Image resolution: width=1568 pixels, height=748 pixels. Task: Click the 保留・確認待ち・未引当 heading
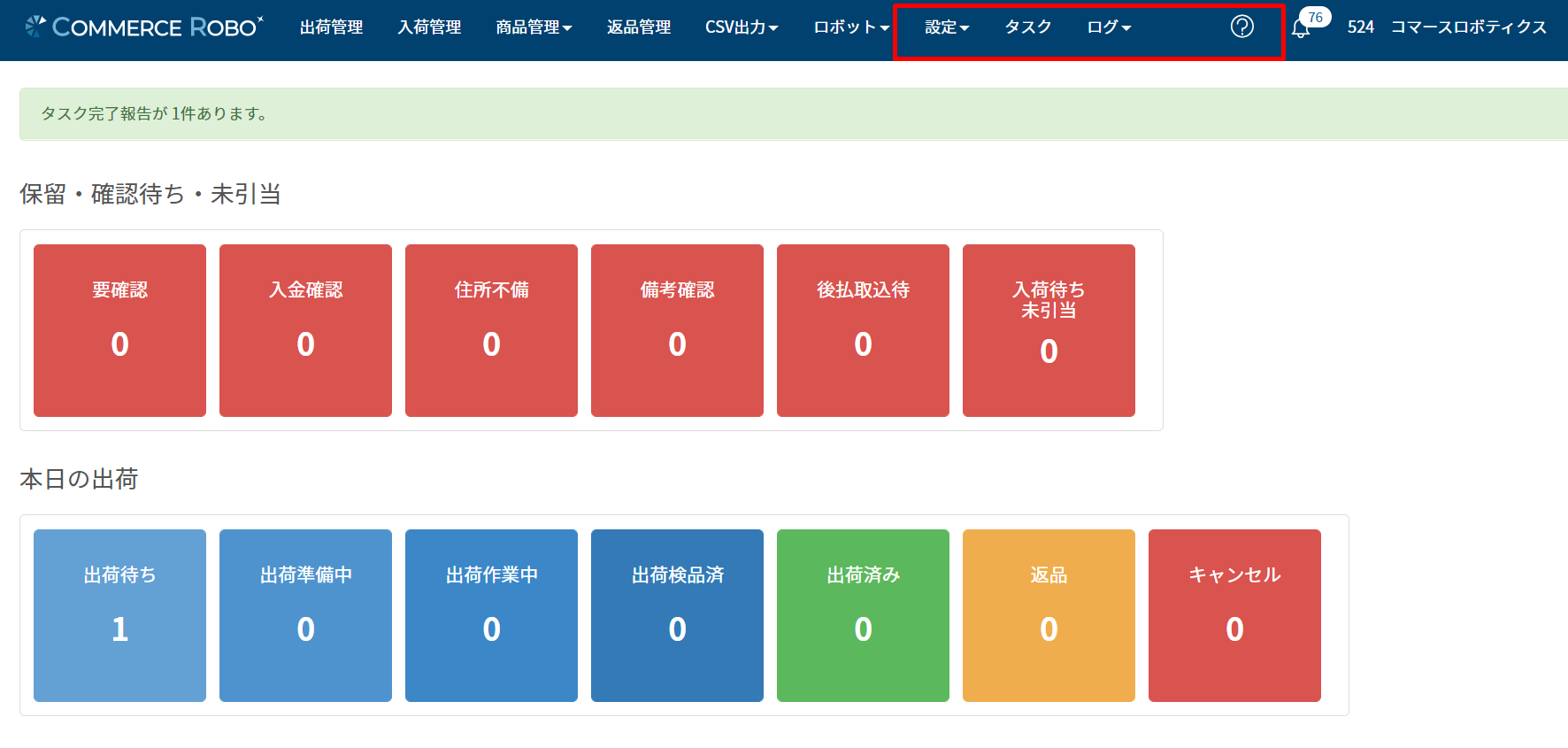click(150, 194)
